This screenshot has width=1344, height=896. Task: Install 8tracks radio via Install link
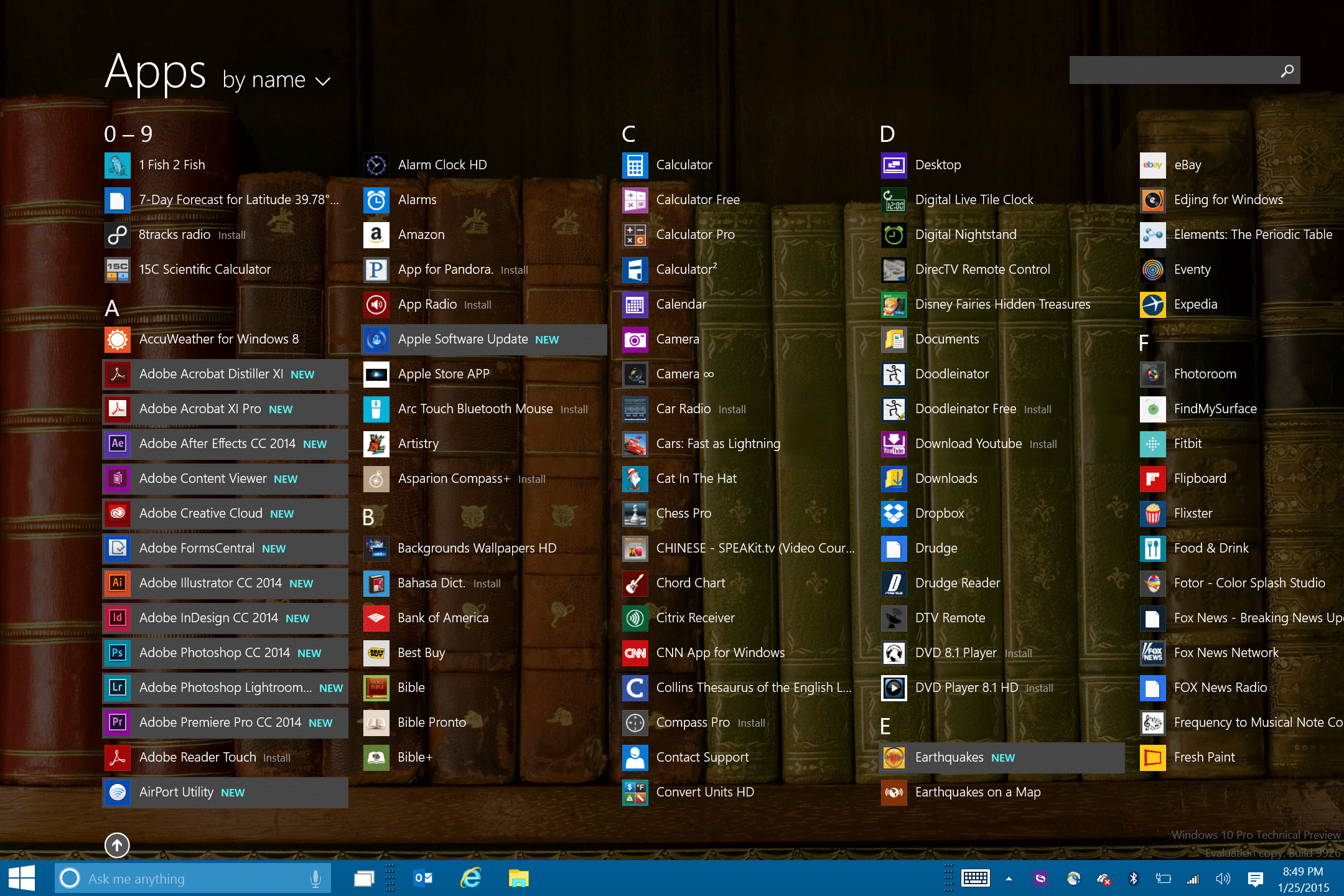[231, 235]
